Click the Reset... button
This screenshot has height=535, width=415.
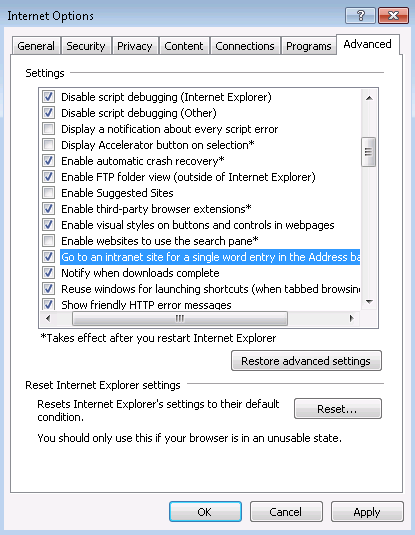click(338, 408)
